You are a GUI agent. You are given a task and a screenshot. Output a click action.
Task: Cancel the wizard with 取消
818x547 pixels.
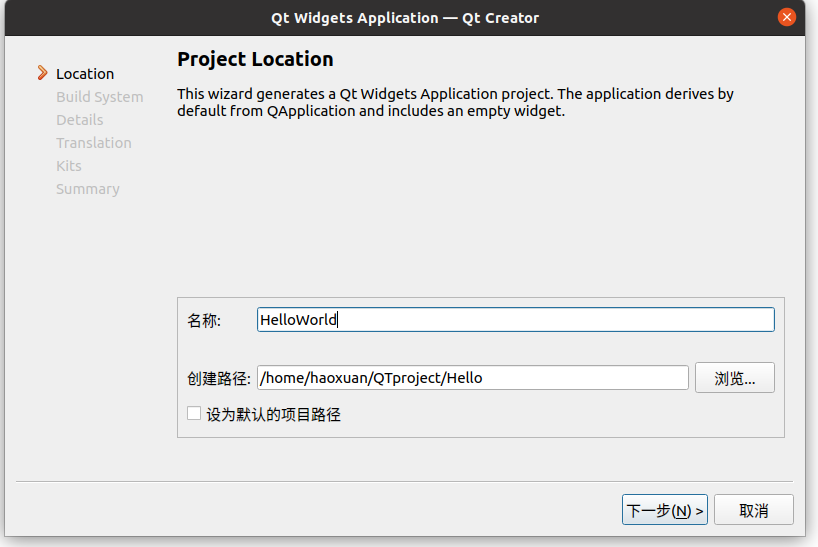753,510
